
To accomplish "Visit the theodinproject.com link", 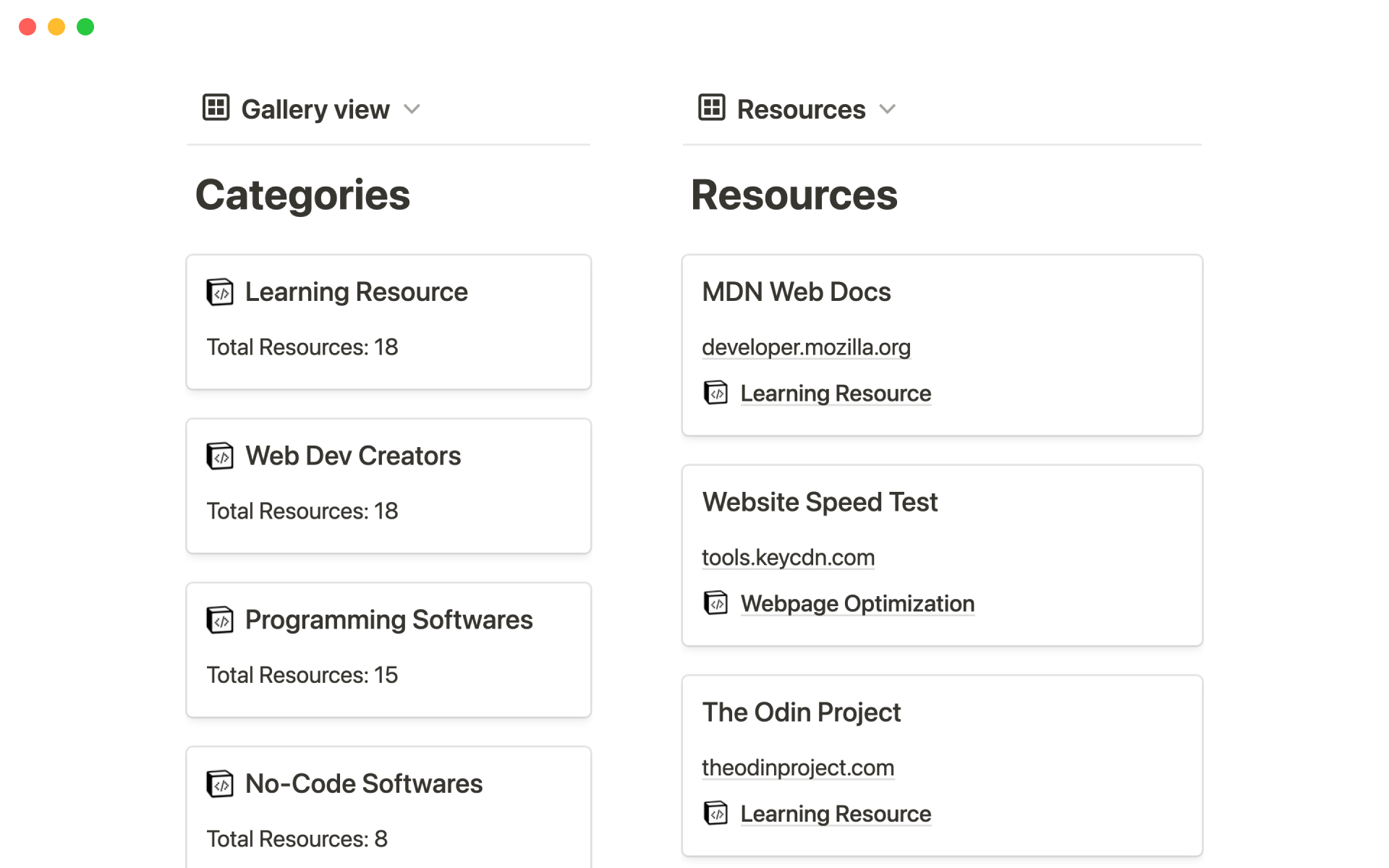I will click(x=797, y=767).
